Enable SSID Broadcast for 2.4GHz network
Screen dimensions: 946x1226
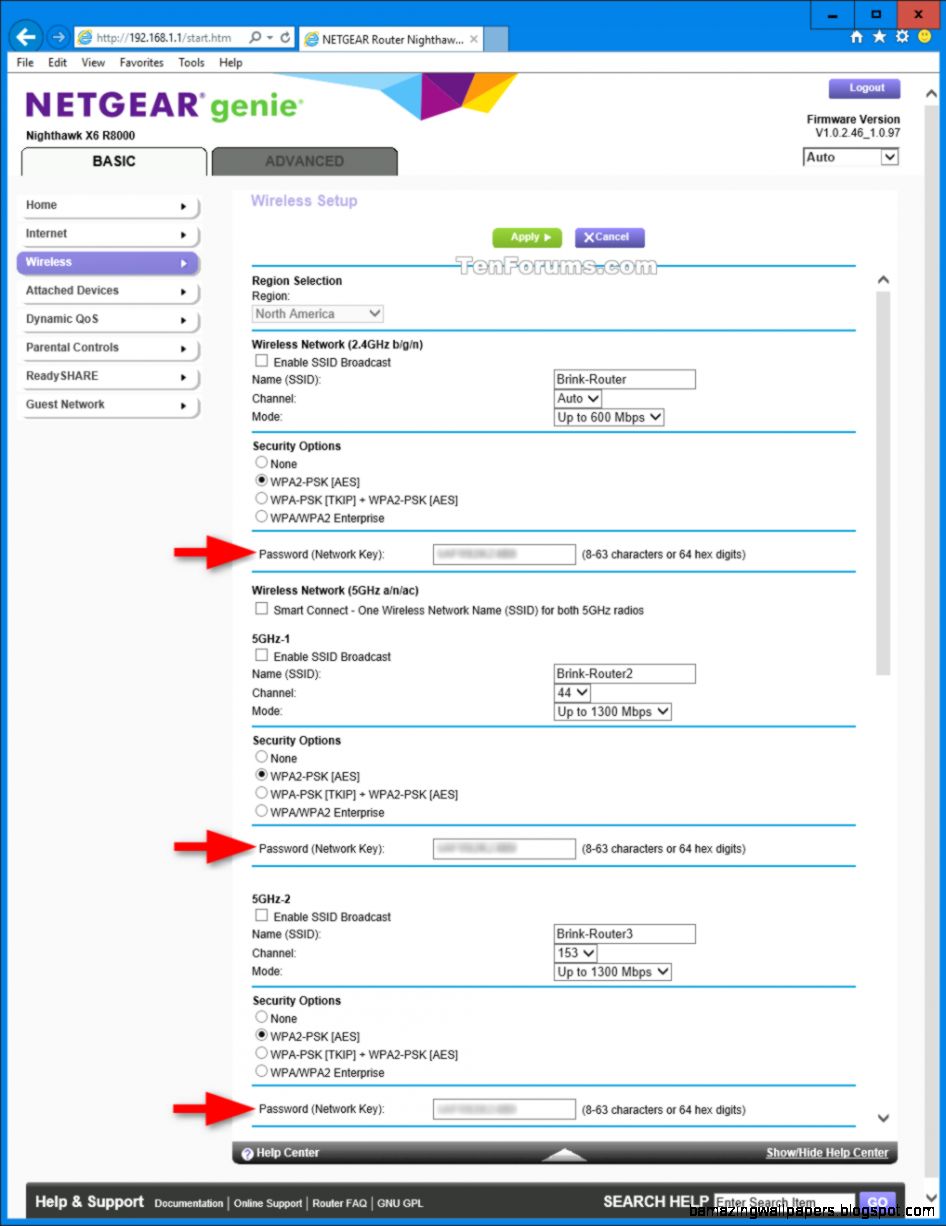pyautogui.click(x=262, y=362)
